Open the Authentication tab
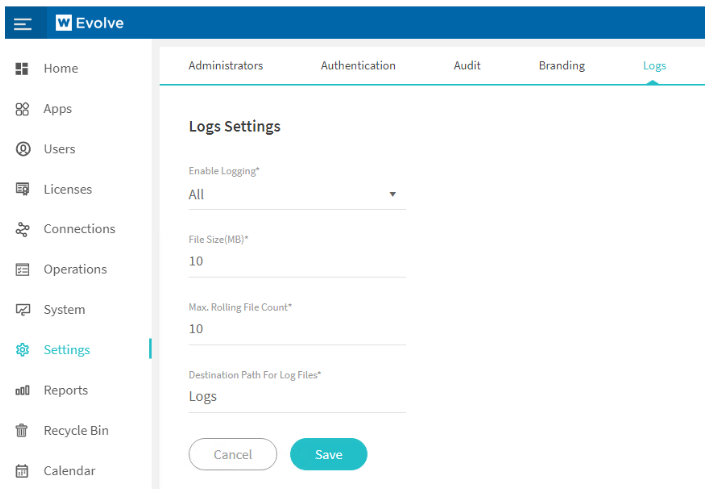 [358, 66]
